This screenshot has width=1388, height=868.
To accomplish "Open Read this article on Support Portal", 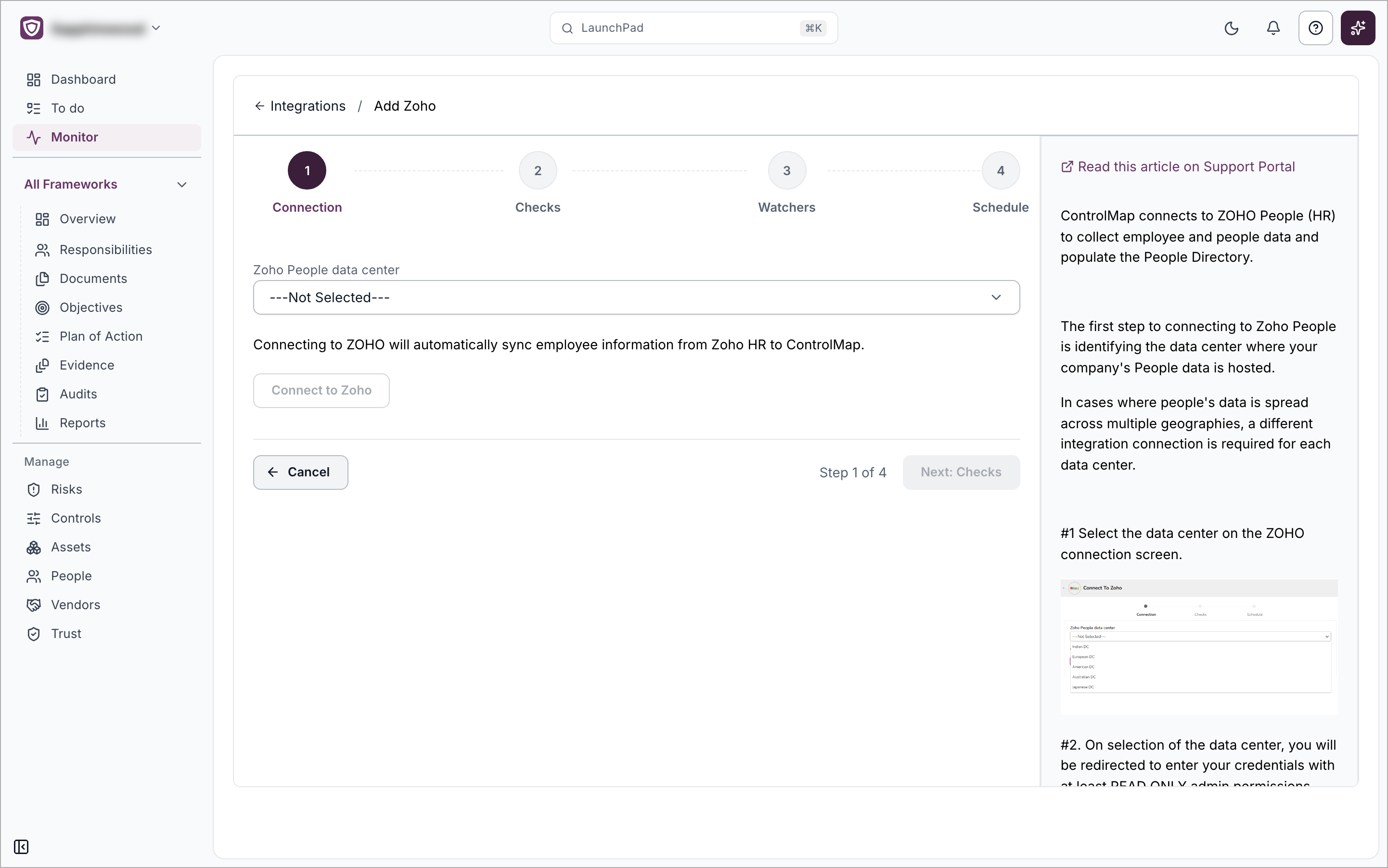I will (x=1178, y=166).
